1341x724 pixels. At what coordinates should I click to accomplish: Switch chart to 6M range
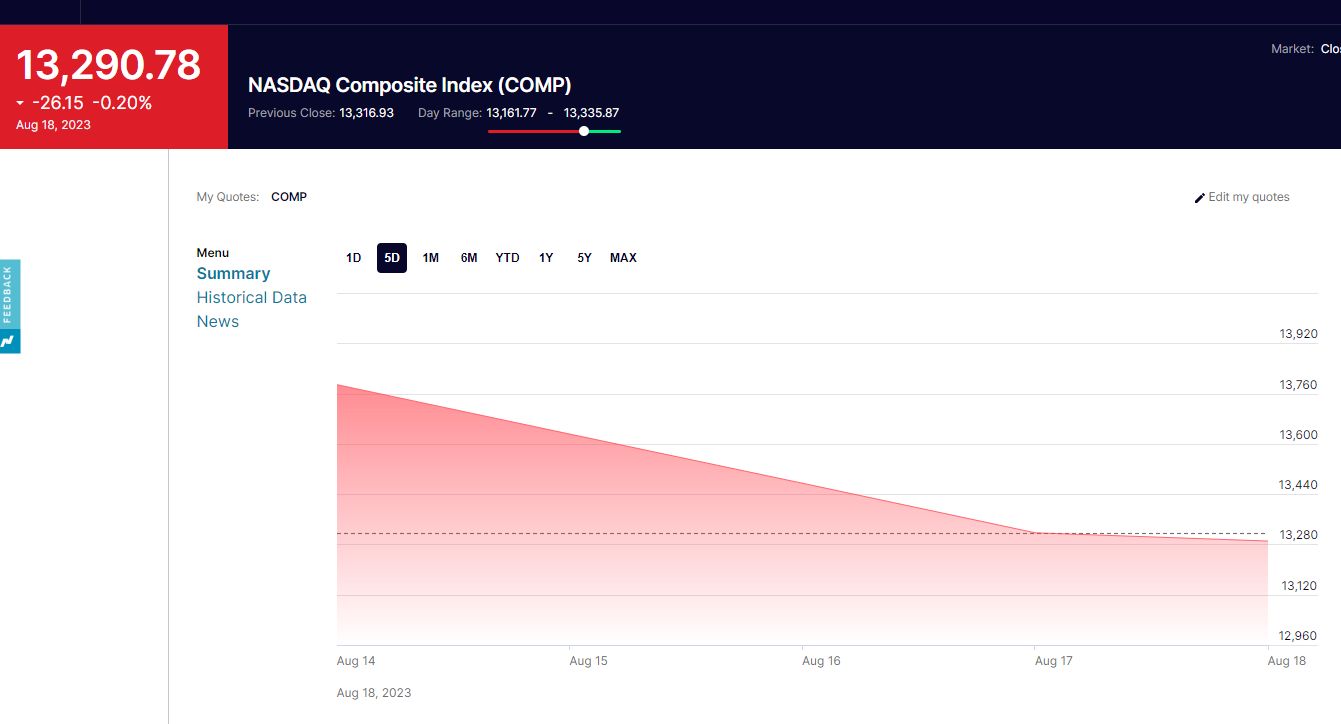click(x=469, y=258)
